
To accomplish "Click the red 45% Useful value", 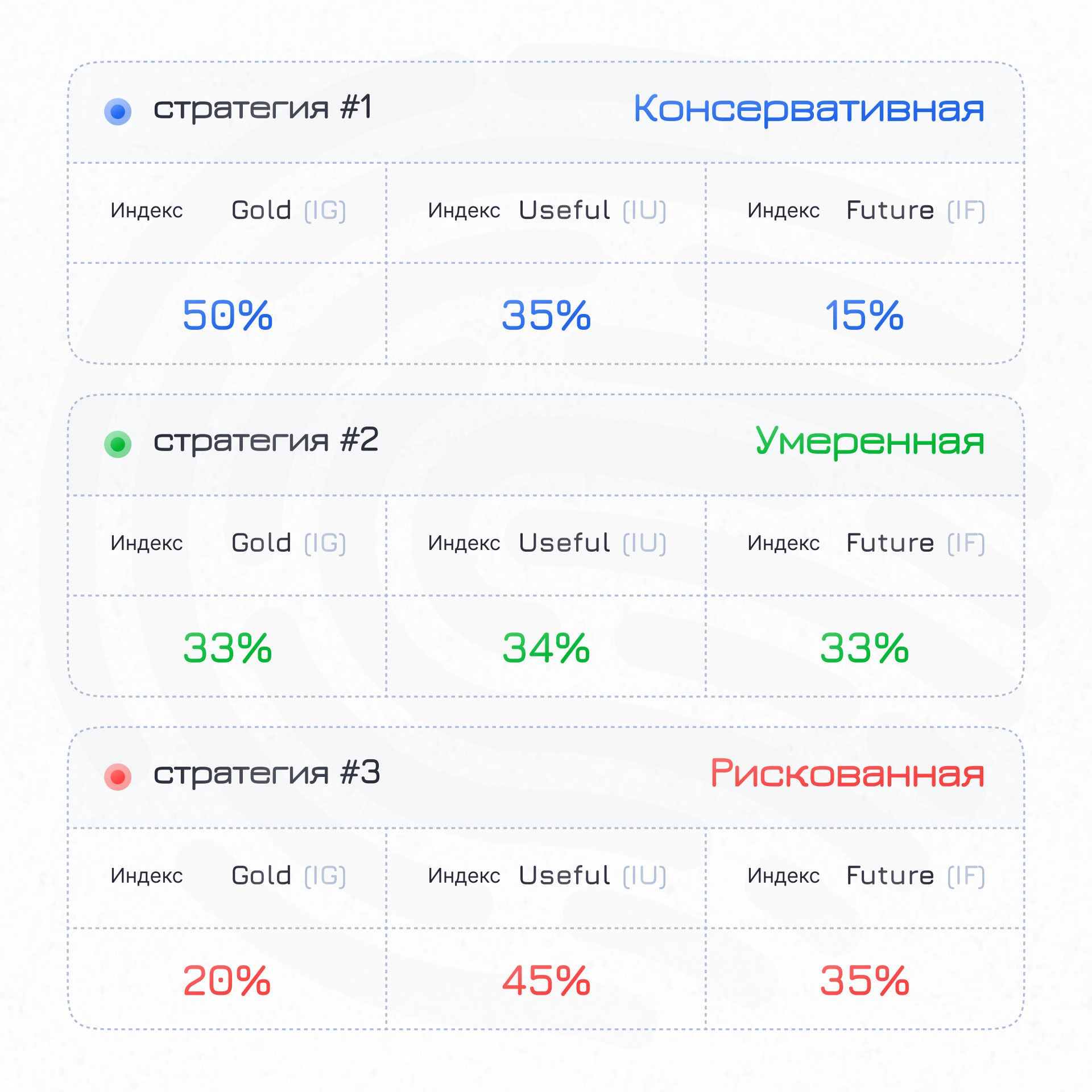I will coord(546,981).
